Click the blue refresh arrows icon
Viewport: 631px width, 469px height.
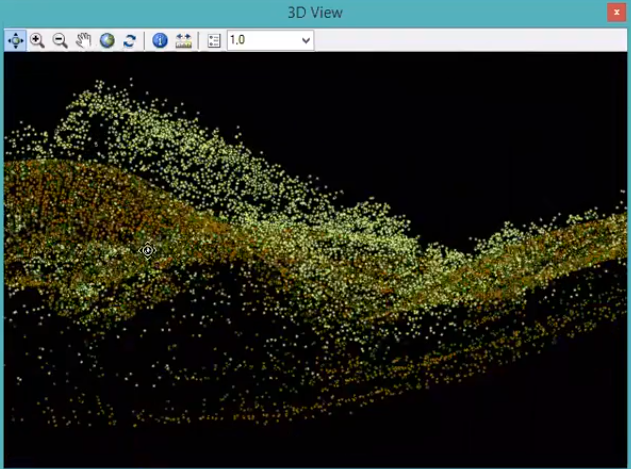click(x=130, y=41)
